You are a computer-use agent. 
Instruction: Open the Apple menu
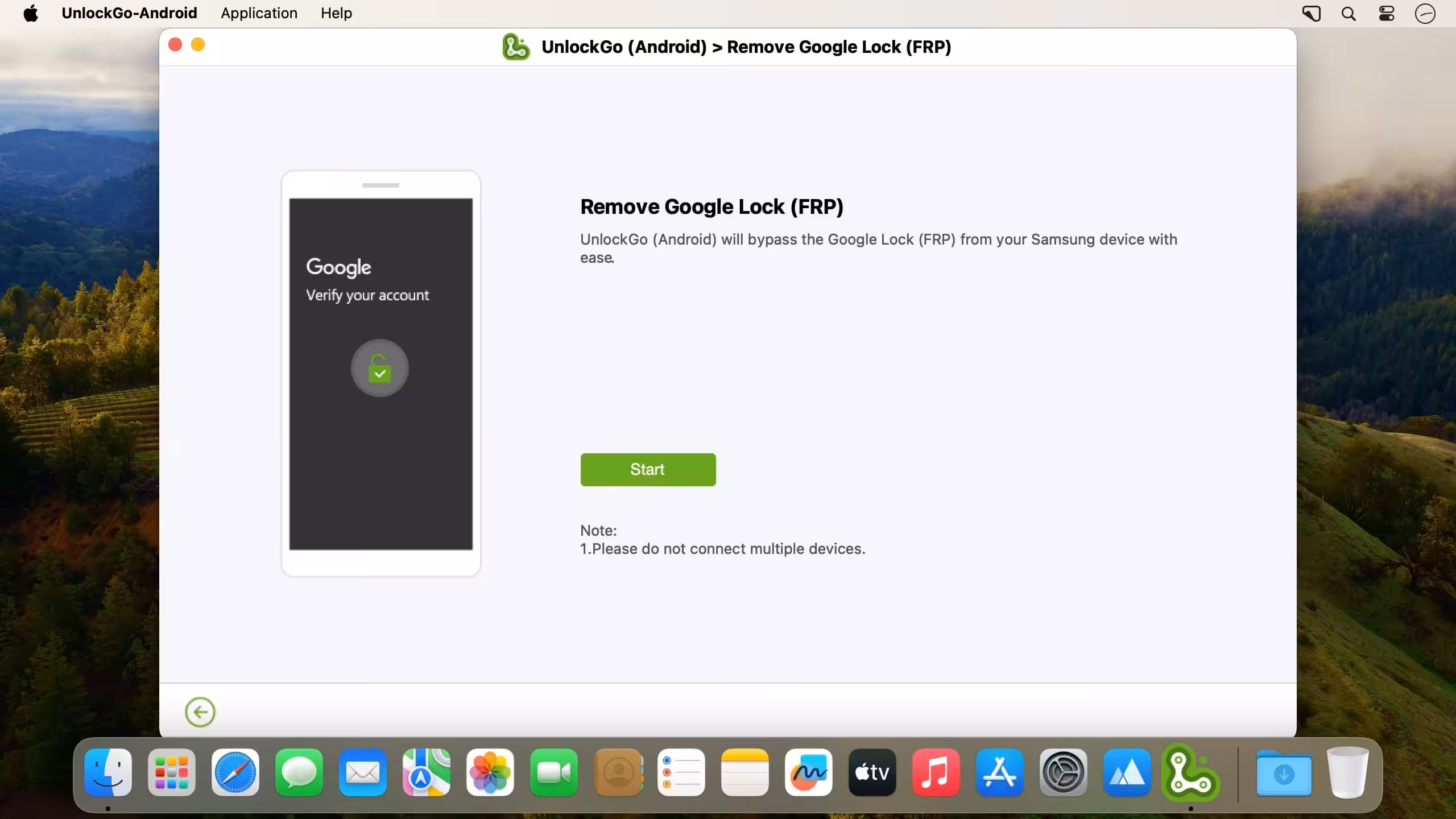pos(31,13)
